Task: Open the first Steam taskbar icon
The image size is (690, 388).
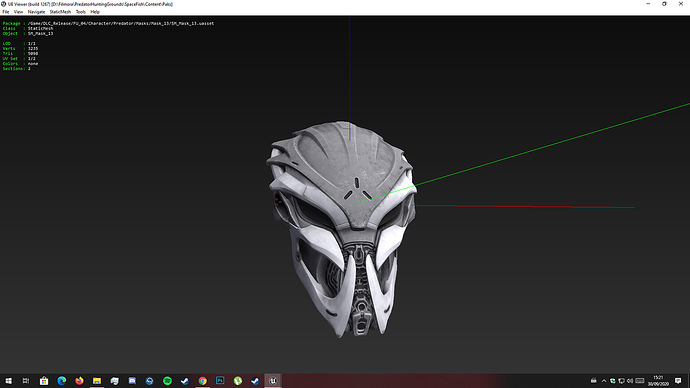Action: point(185,381)
